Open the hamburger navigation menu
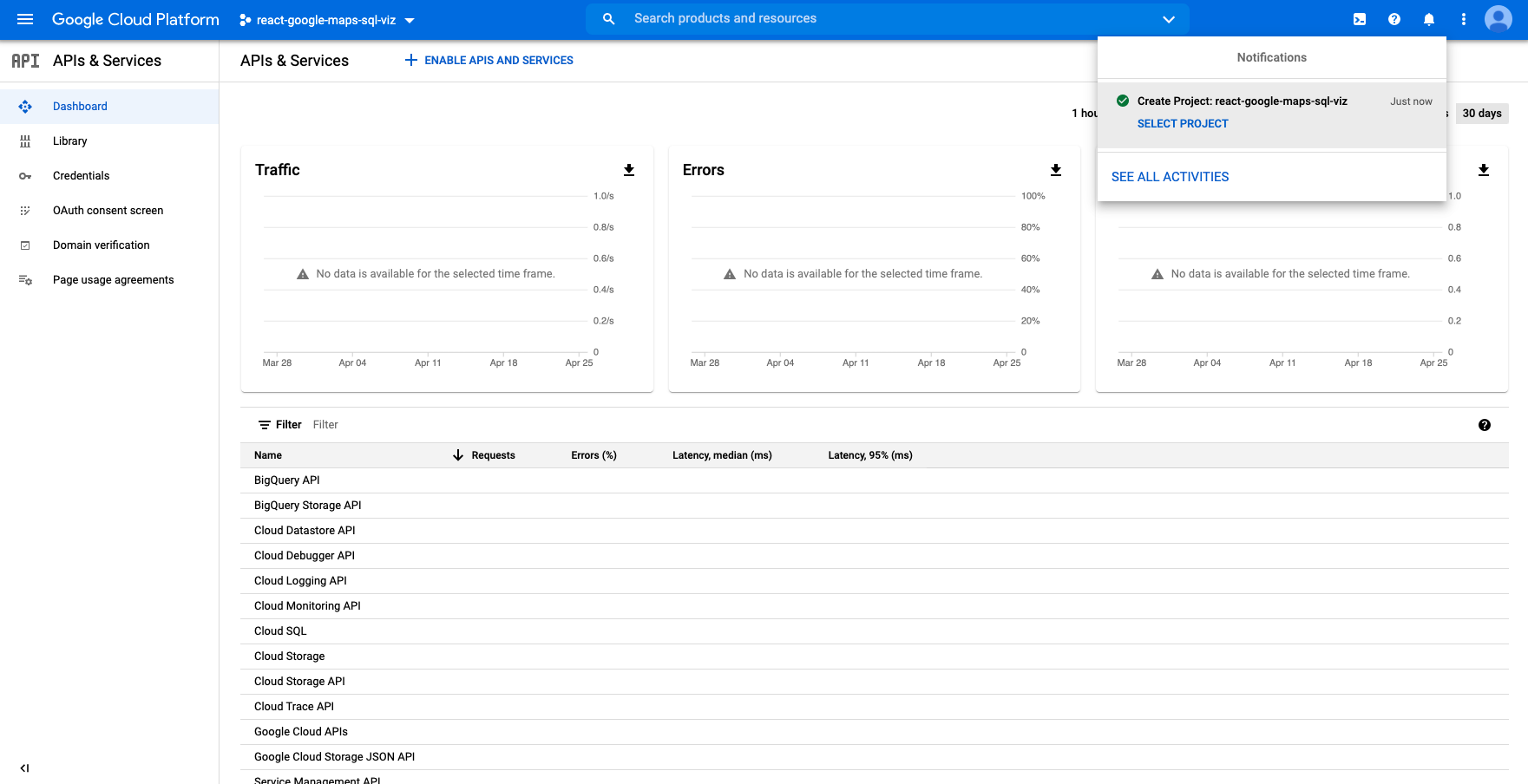The image size is (1528, 784). [x=25, y=19]
